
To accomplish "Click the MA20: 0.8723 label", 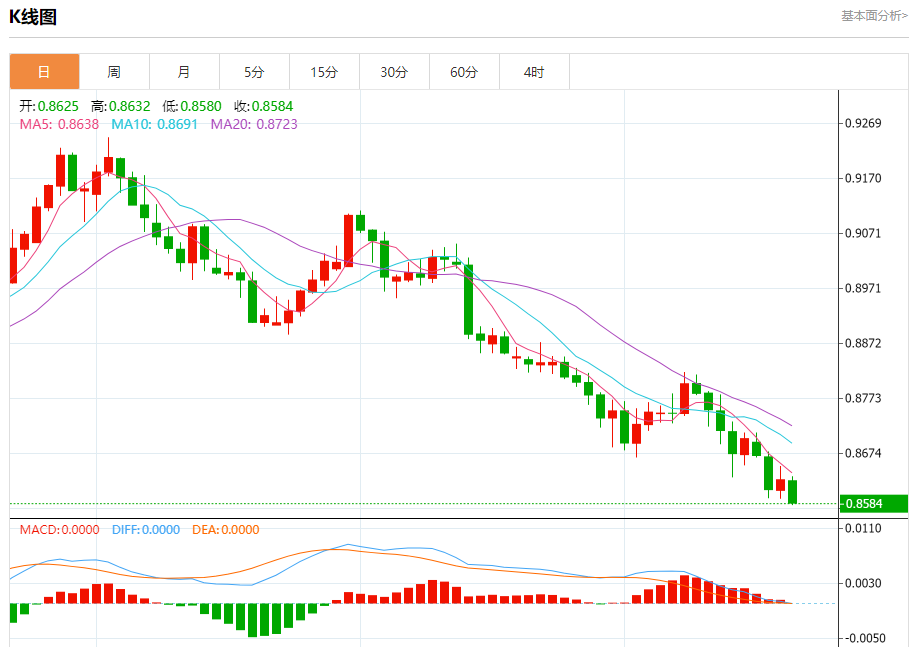I will [x=254, y=124].
